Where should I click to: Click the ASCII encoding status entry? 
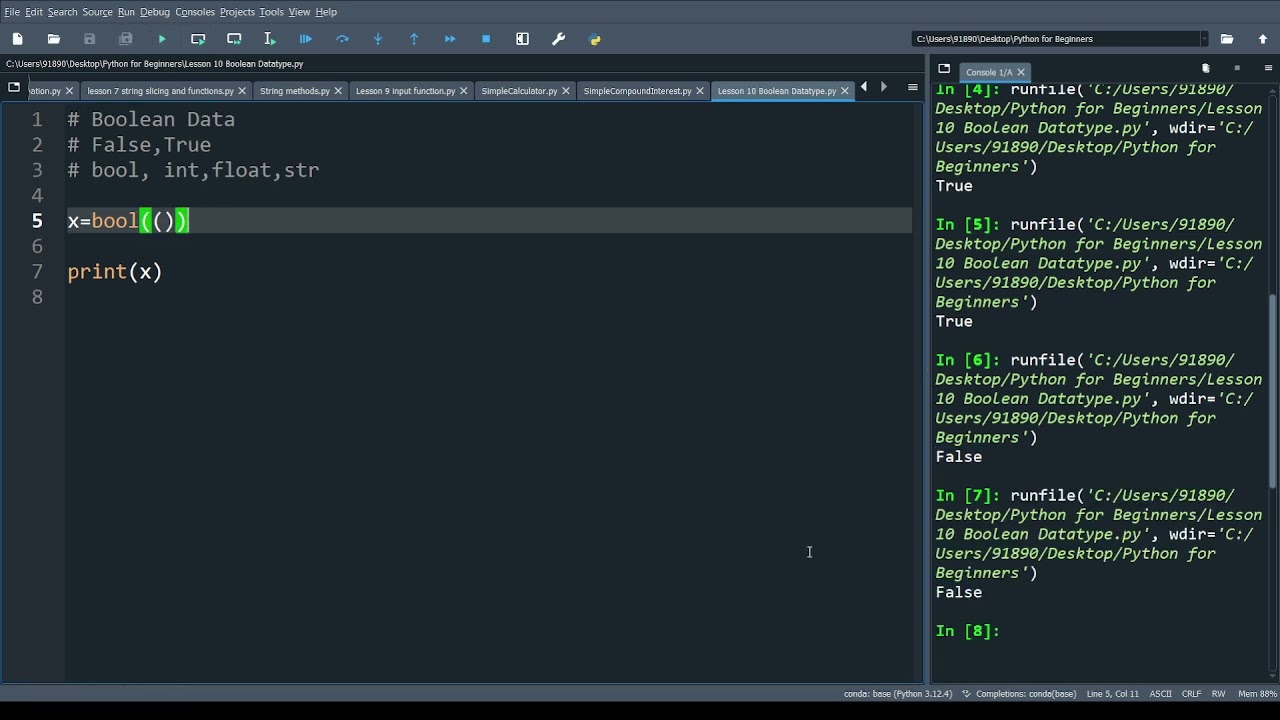point(1160,694)
